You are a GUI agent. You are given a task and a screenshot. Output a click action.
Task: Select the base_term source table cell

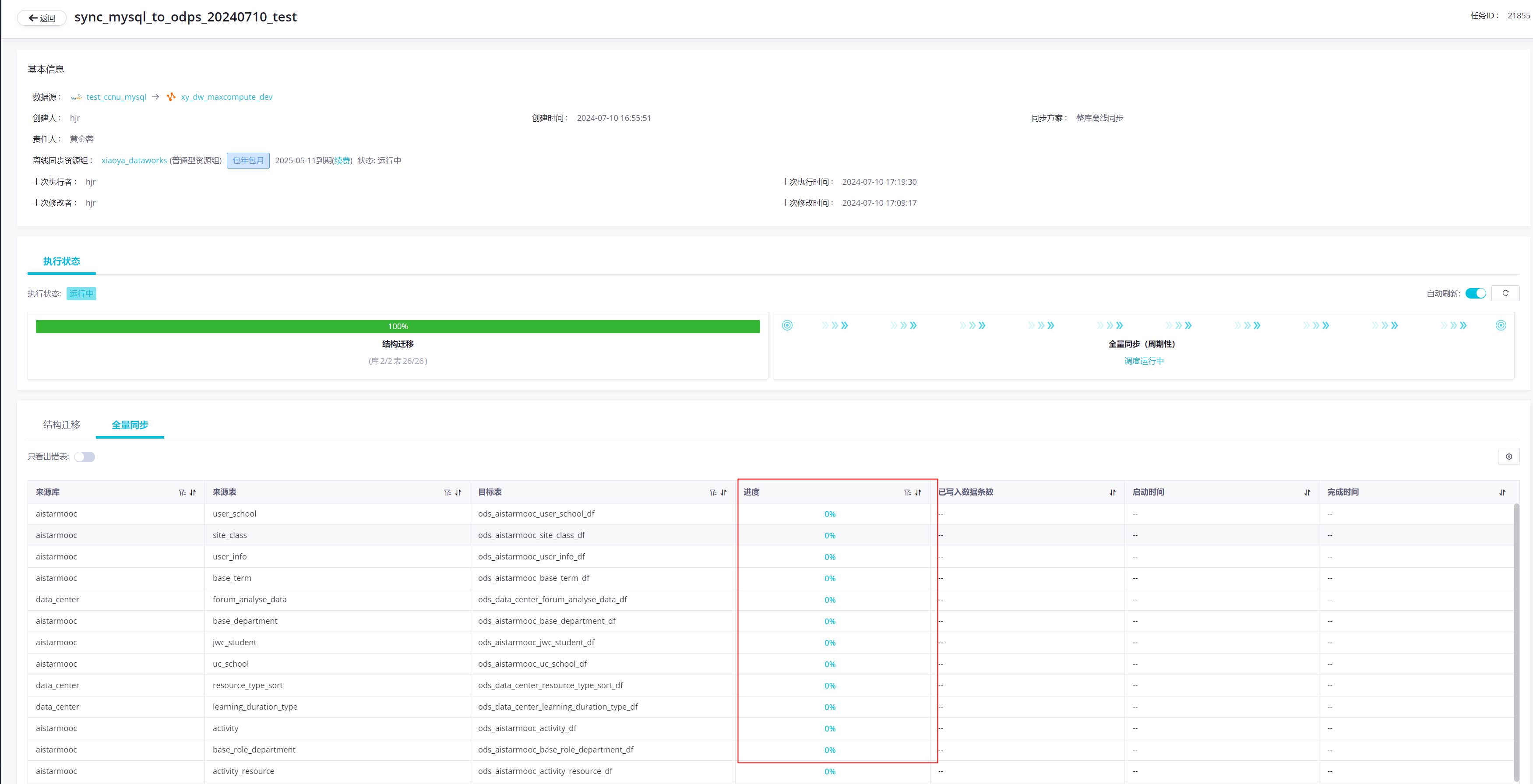click(x=337, y=578)
